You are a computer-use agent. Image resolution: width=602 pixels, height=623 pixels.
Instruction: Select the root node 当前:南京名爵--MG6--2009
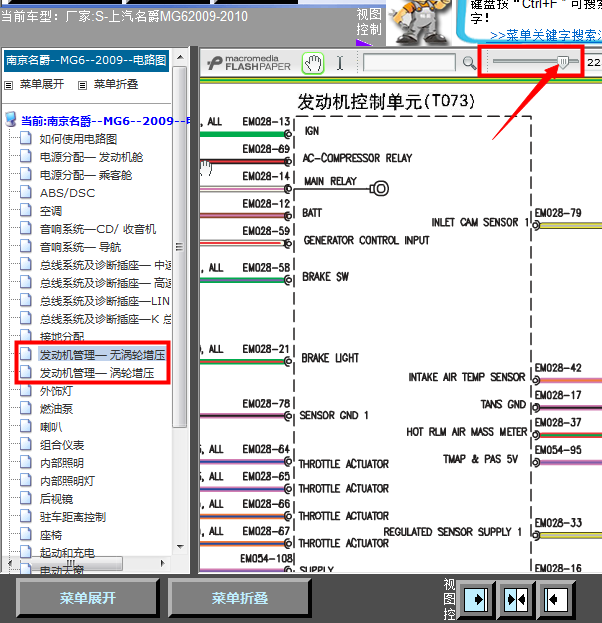coord(106,121)
